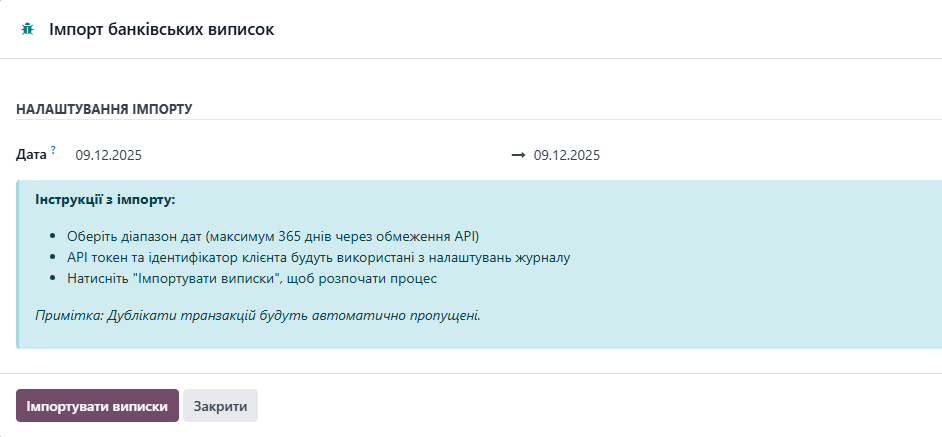Open the debug bug icon menu

(x=27, y=30)
